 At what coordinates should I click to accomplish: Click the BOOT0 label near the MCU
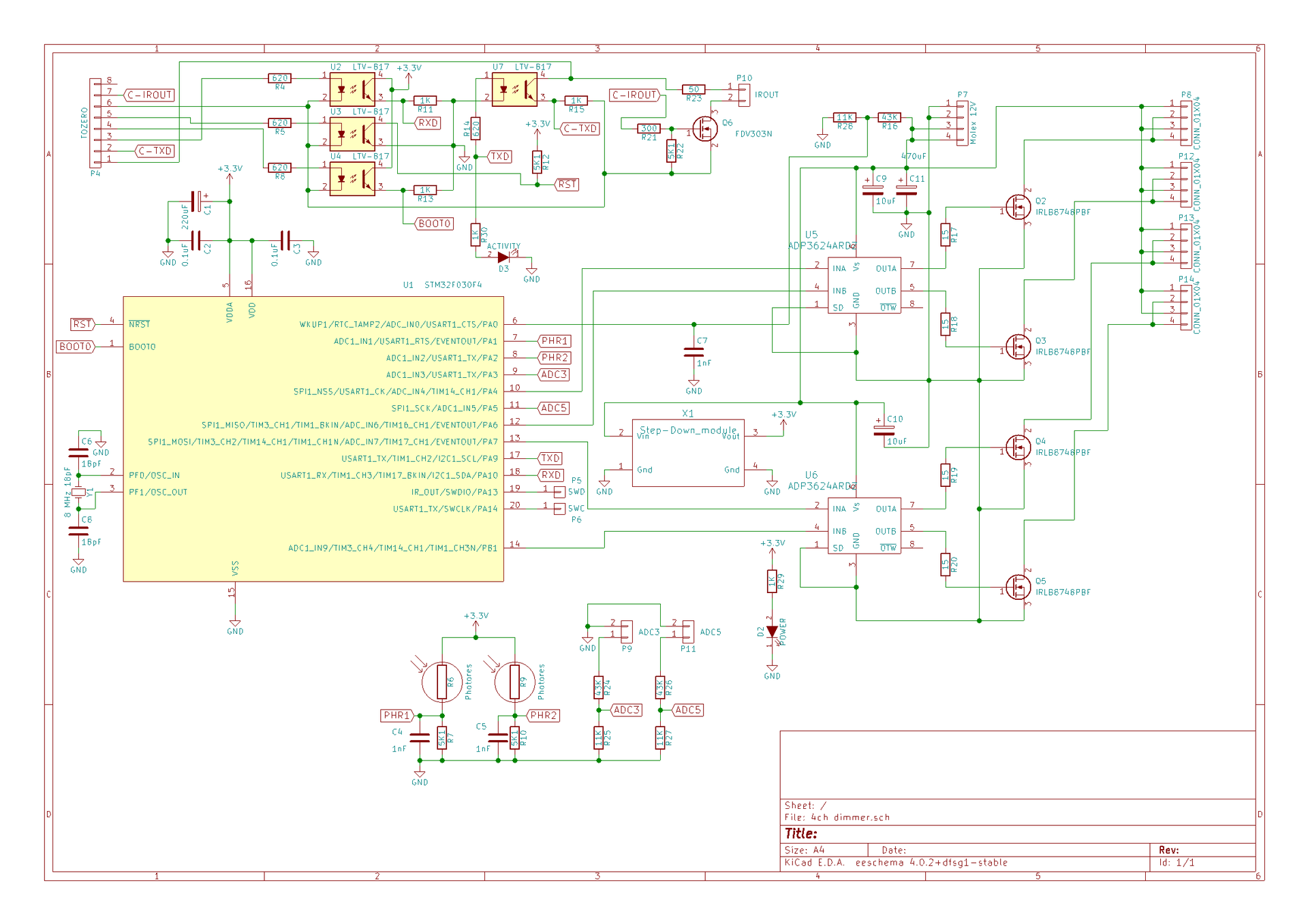[x=75, y=347]
